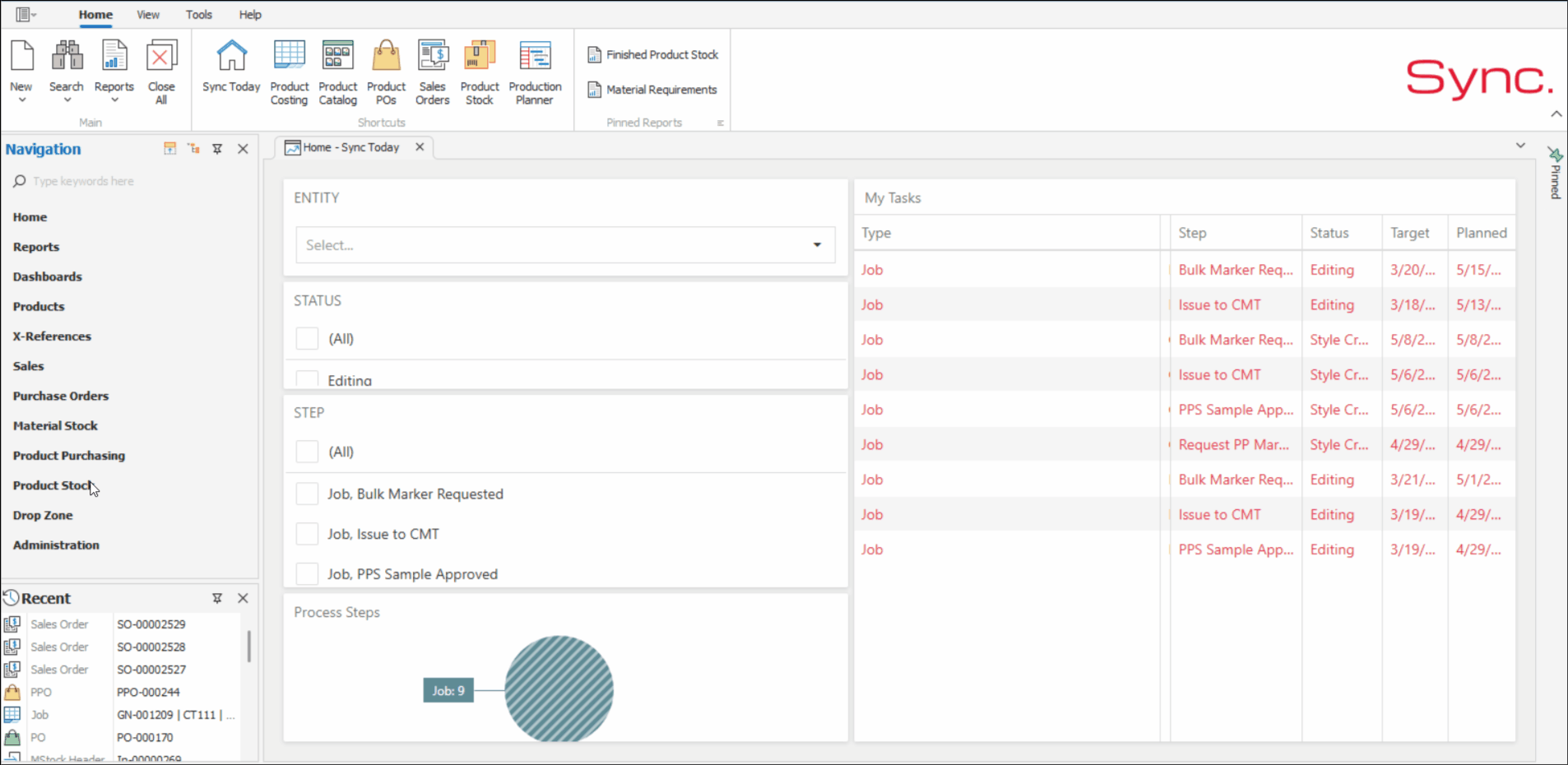The height and width of the screenshot is (765, 1568).
Task: Open Drop Zone in Navigation
Action: click(43, 515)
